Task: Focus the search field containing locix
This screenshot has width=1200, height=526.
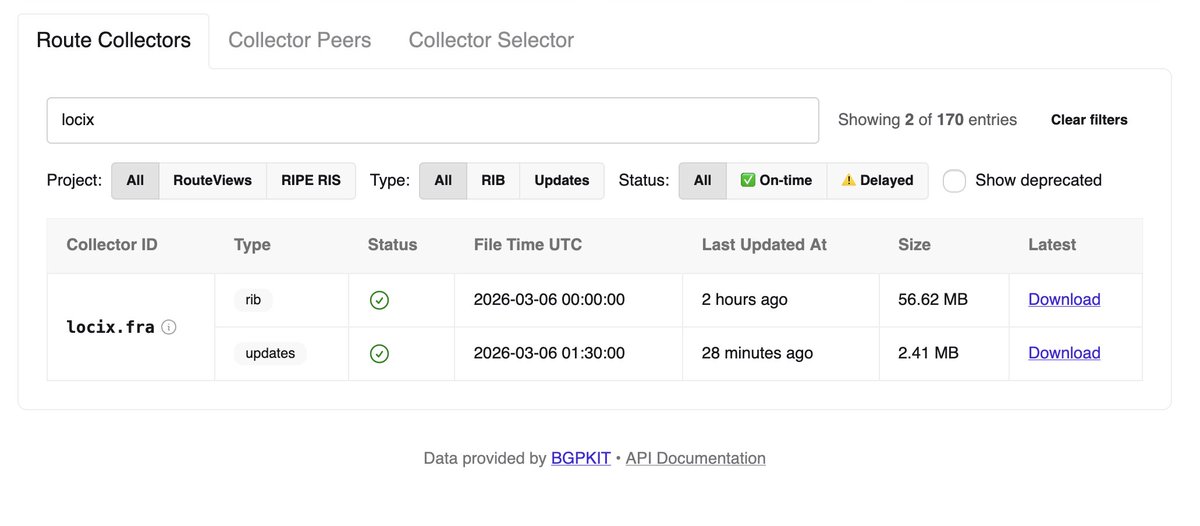Action: click(433, 120)
